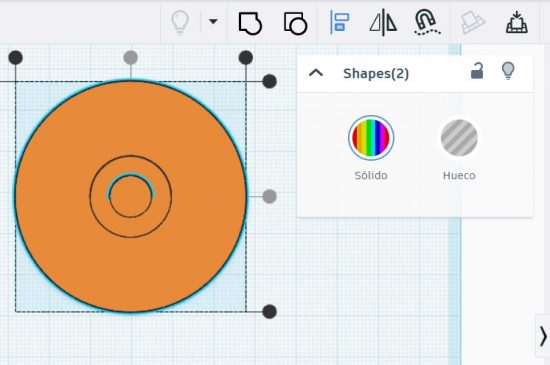Click the gray top-center resize handle
Viewport: 550px width, 365px height.
coord(130,58)
